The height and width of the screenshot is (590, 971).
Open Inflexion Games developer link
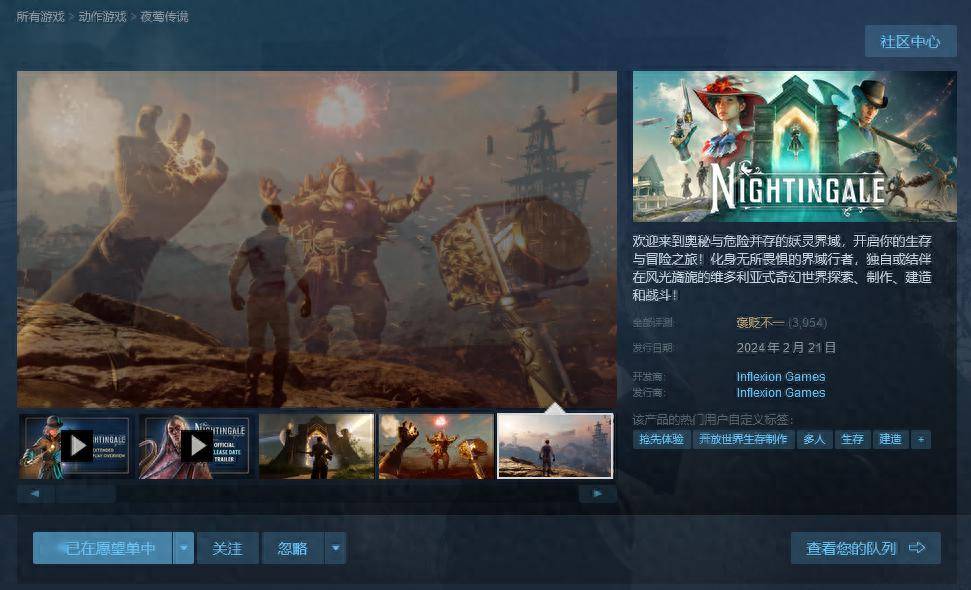coord(780,376)
